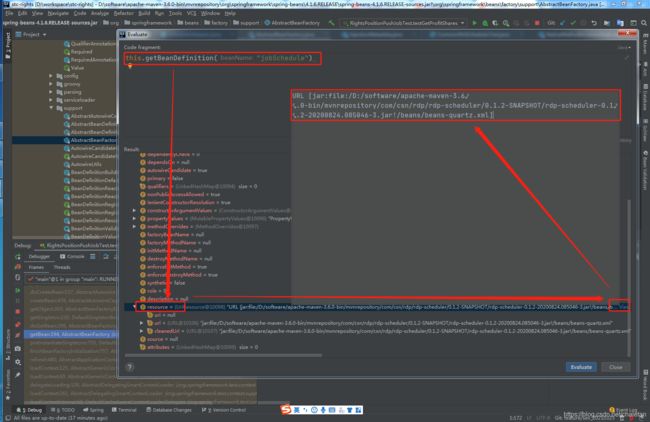Click the Git revert/undo arrow icon
650x422 pixels.
point(594,23)
